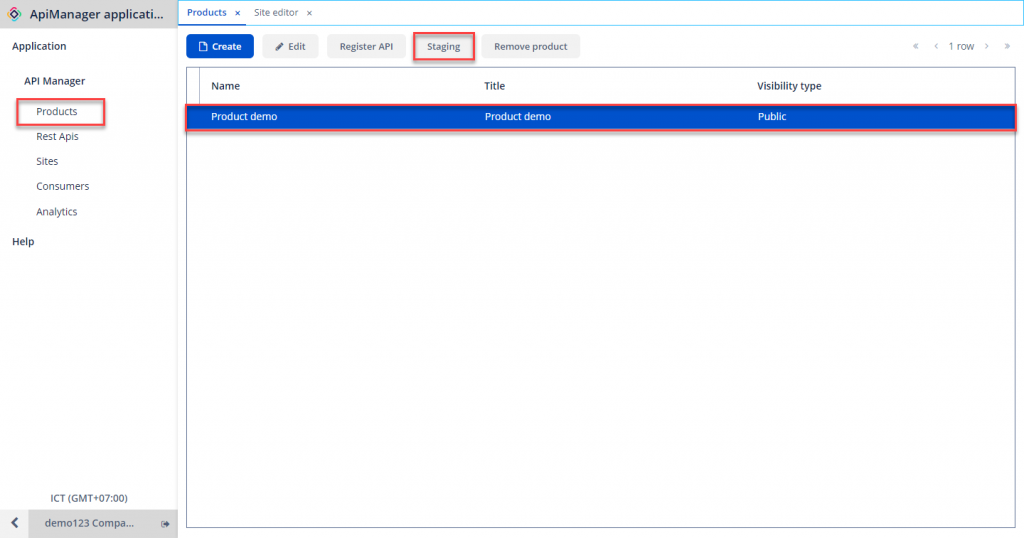Viewport: 1024px width, 538px height.
Task: Sort by the Visibility type column header
Action: 789,86
